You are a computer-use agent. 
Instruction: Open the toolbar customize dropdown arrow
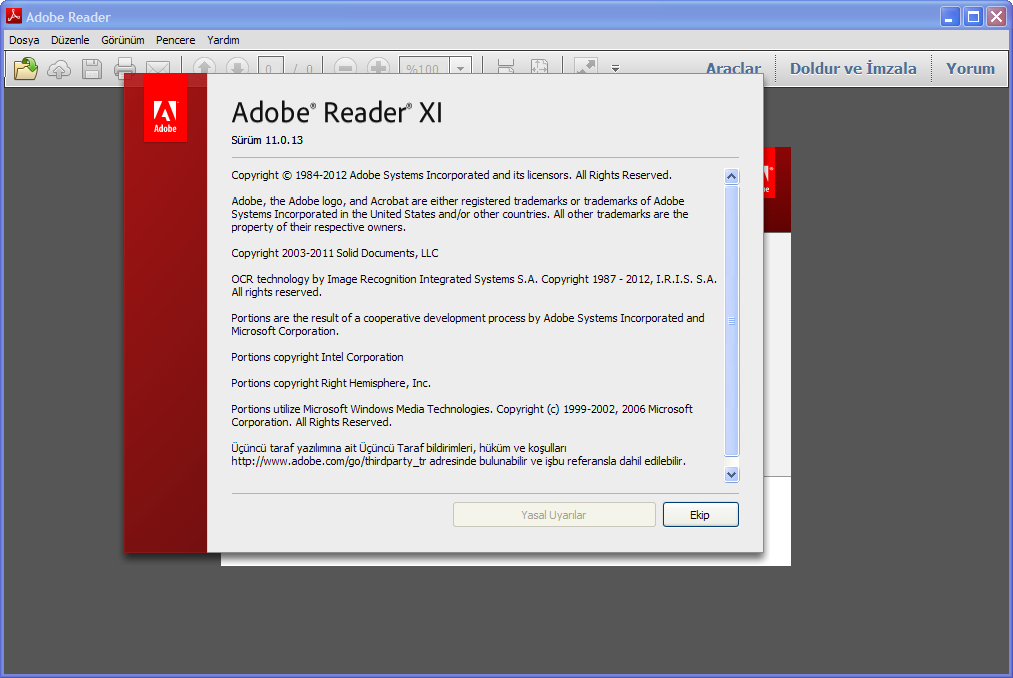tap(616, 67)
